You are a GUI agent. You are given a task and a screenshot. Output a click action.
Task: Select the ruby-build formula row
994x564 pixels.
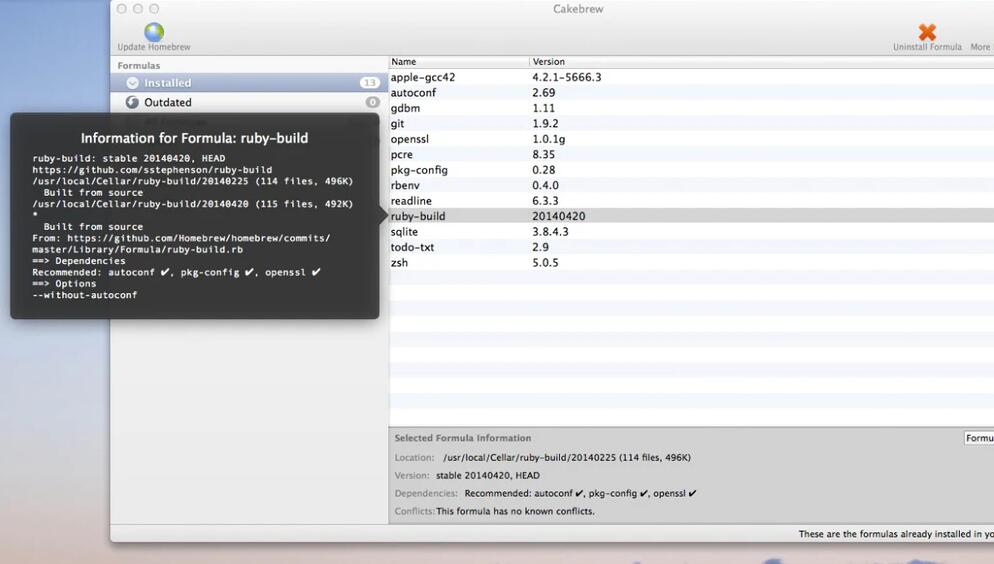pos(691,216)
